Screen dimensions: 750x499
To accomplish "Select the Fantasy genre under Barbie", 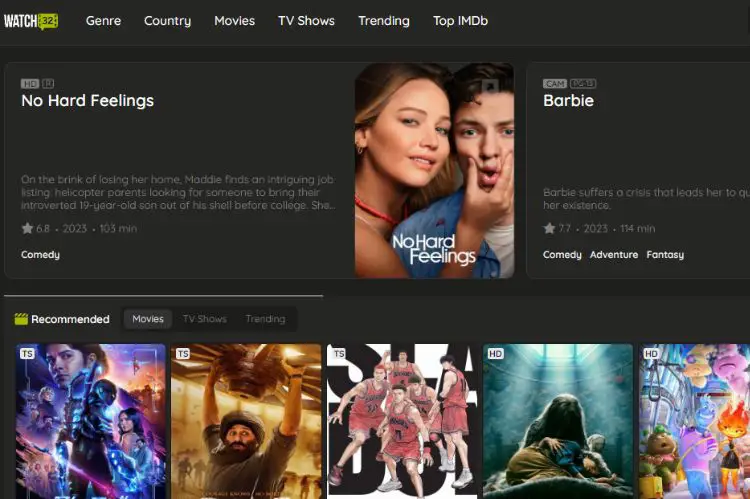I will 665,255.
